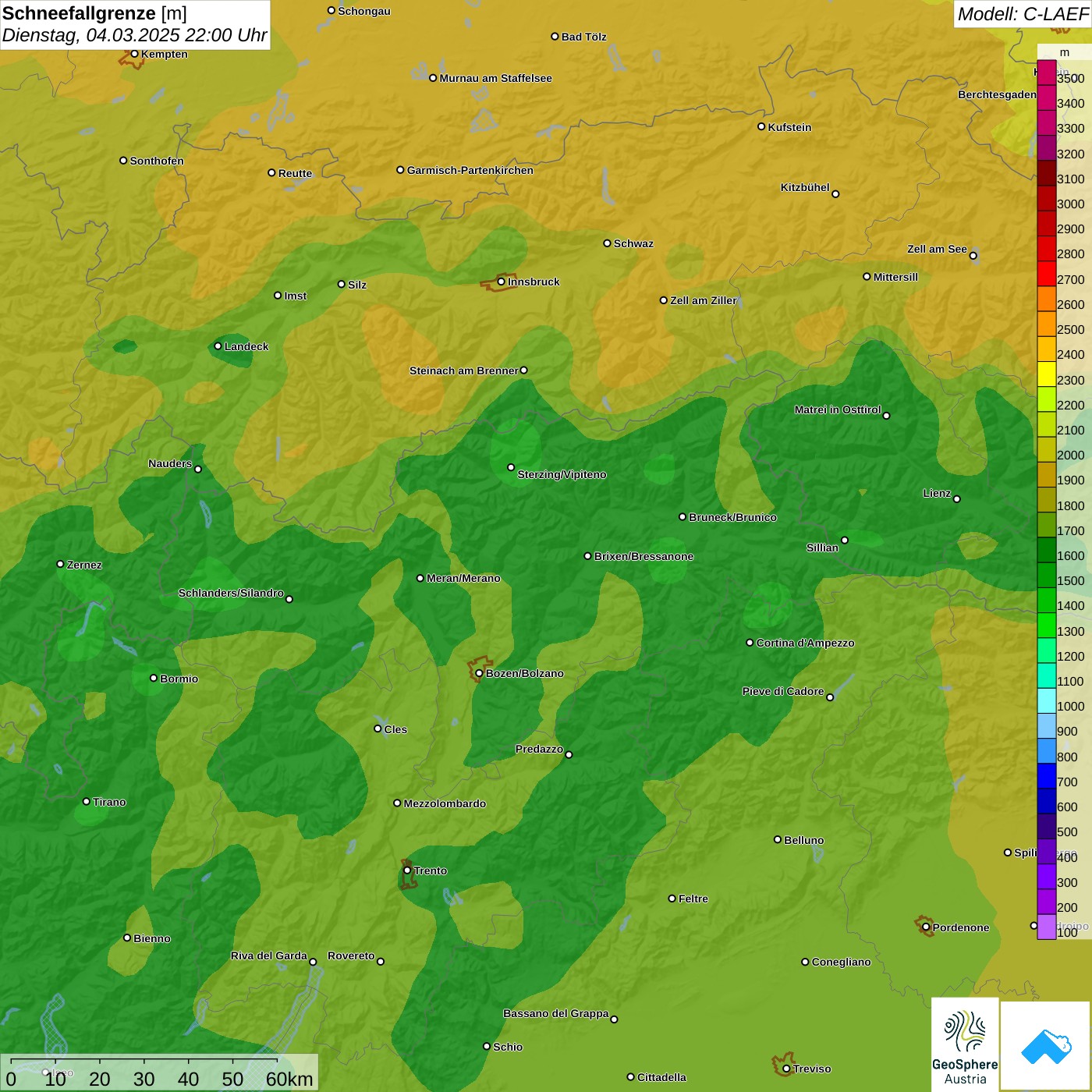The width and height of the screenshot is (1092, 1092).
Task: Click the Mittersill label
Action: click(x=895, y=277)
